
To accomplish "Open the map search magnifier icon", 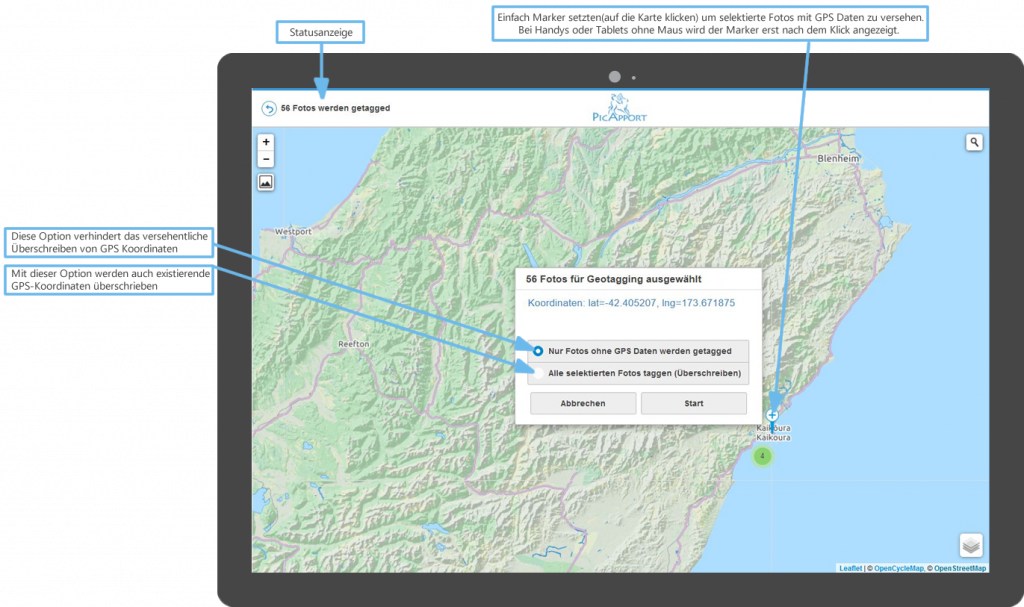I will tap(973, 143).
